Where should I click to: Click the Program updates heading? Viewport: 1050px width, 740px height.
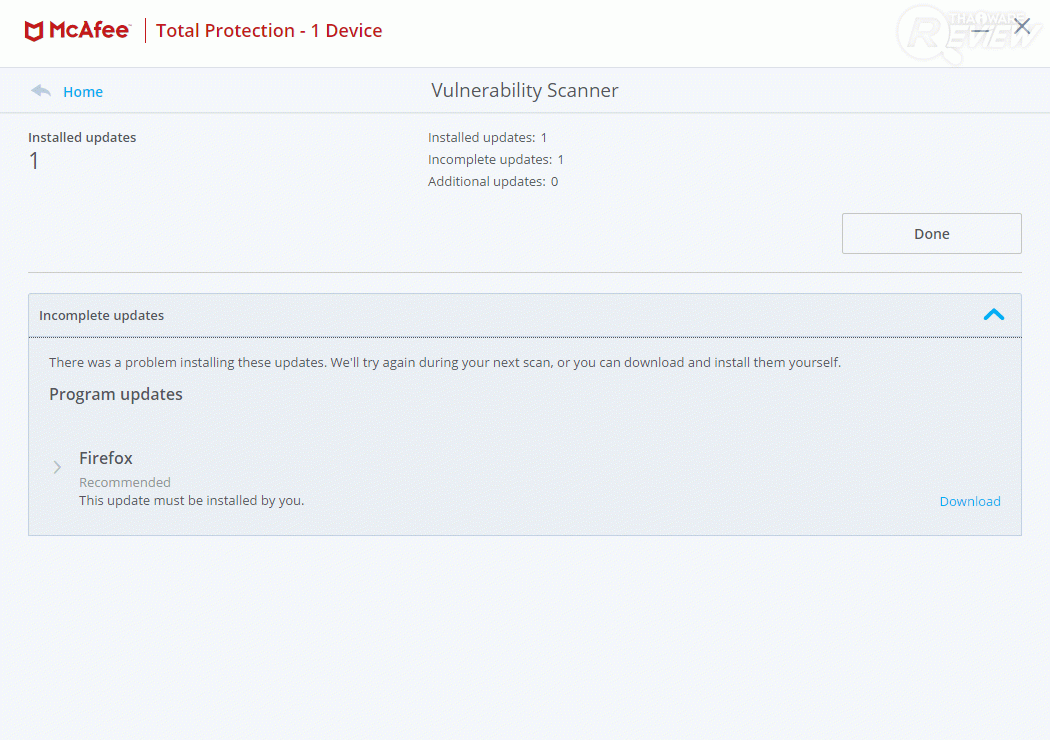pyautogui.click(x=116, y=394)
